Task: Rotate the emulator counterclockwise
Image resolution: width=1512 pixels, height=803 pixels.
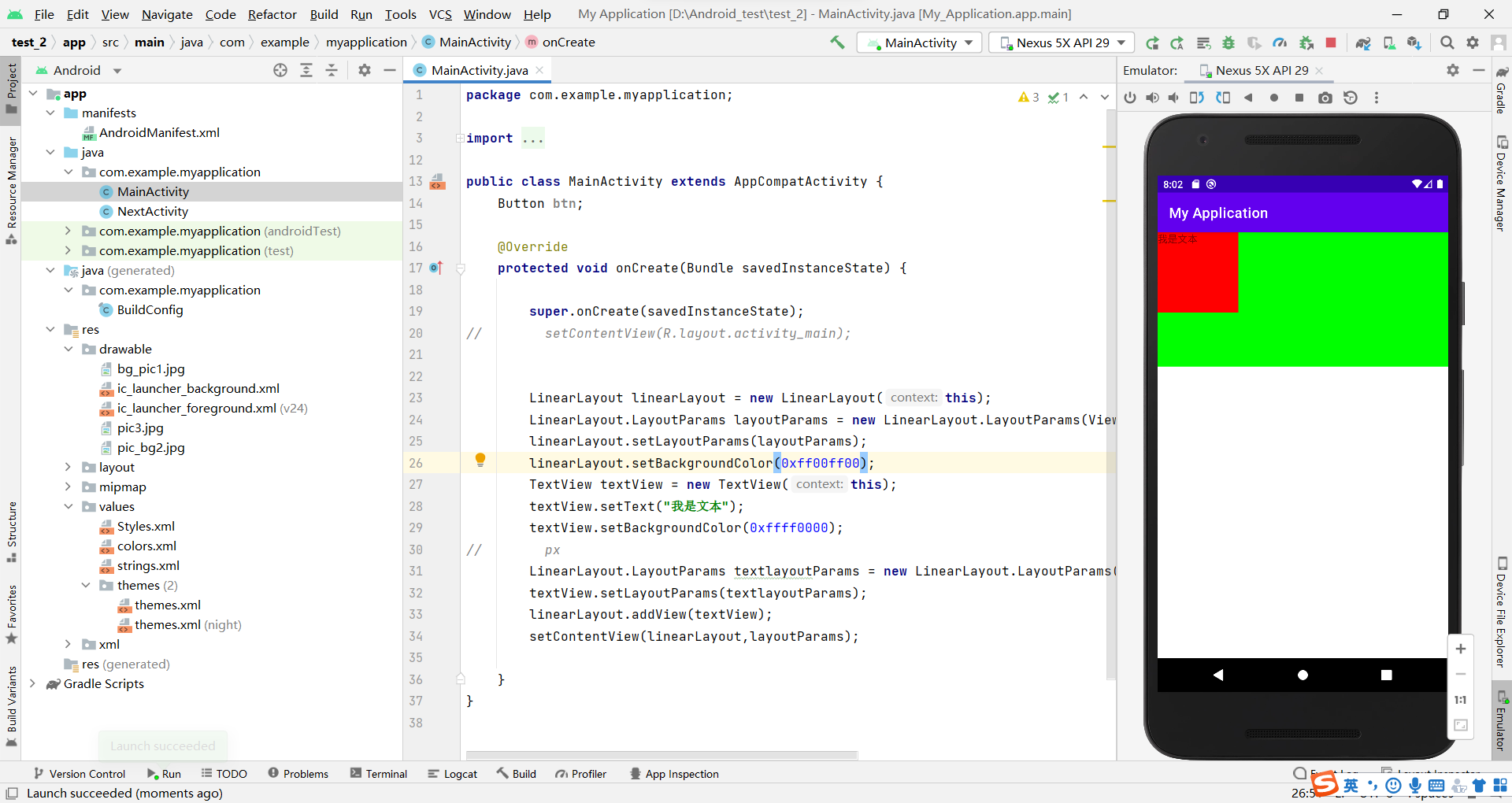Action: 1196,98
